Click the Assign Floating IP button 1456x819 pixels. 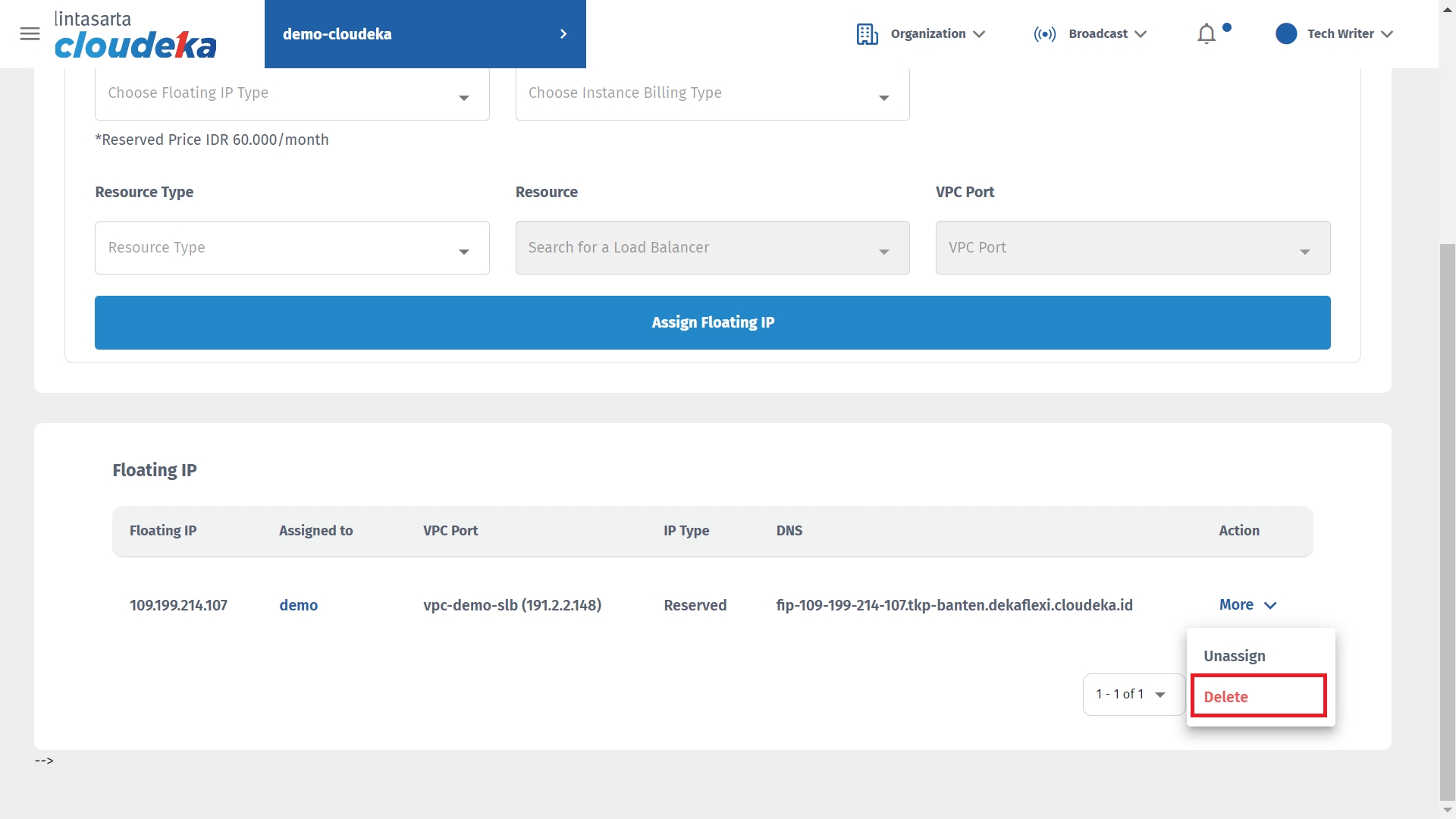tap(712, 322)
